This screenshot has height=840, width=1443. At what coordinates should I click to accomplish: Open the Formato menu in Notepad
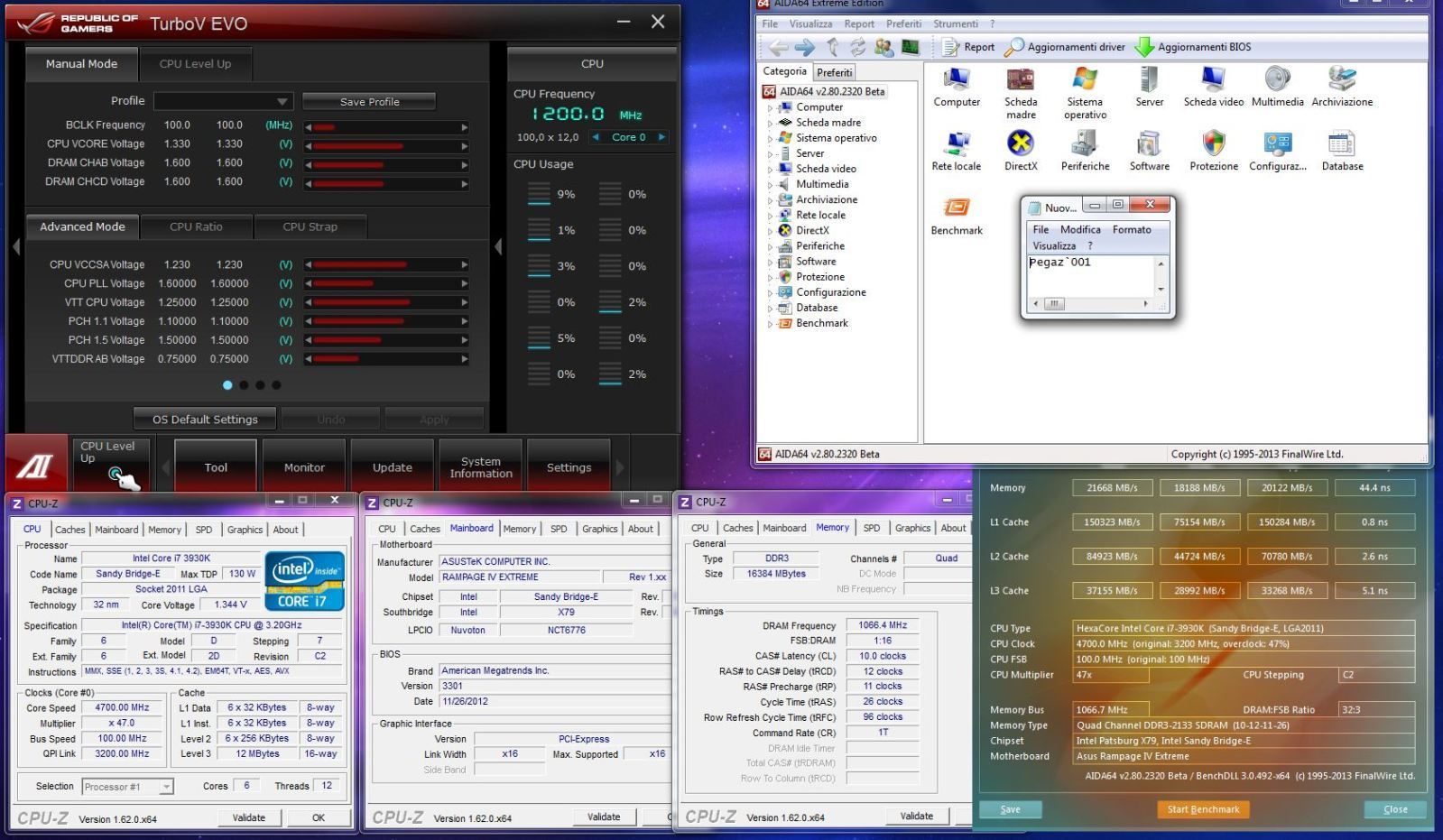(x=1132, y=230)
